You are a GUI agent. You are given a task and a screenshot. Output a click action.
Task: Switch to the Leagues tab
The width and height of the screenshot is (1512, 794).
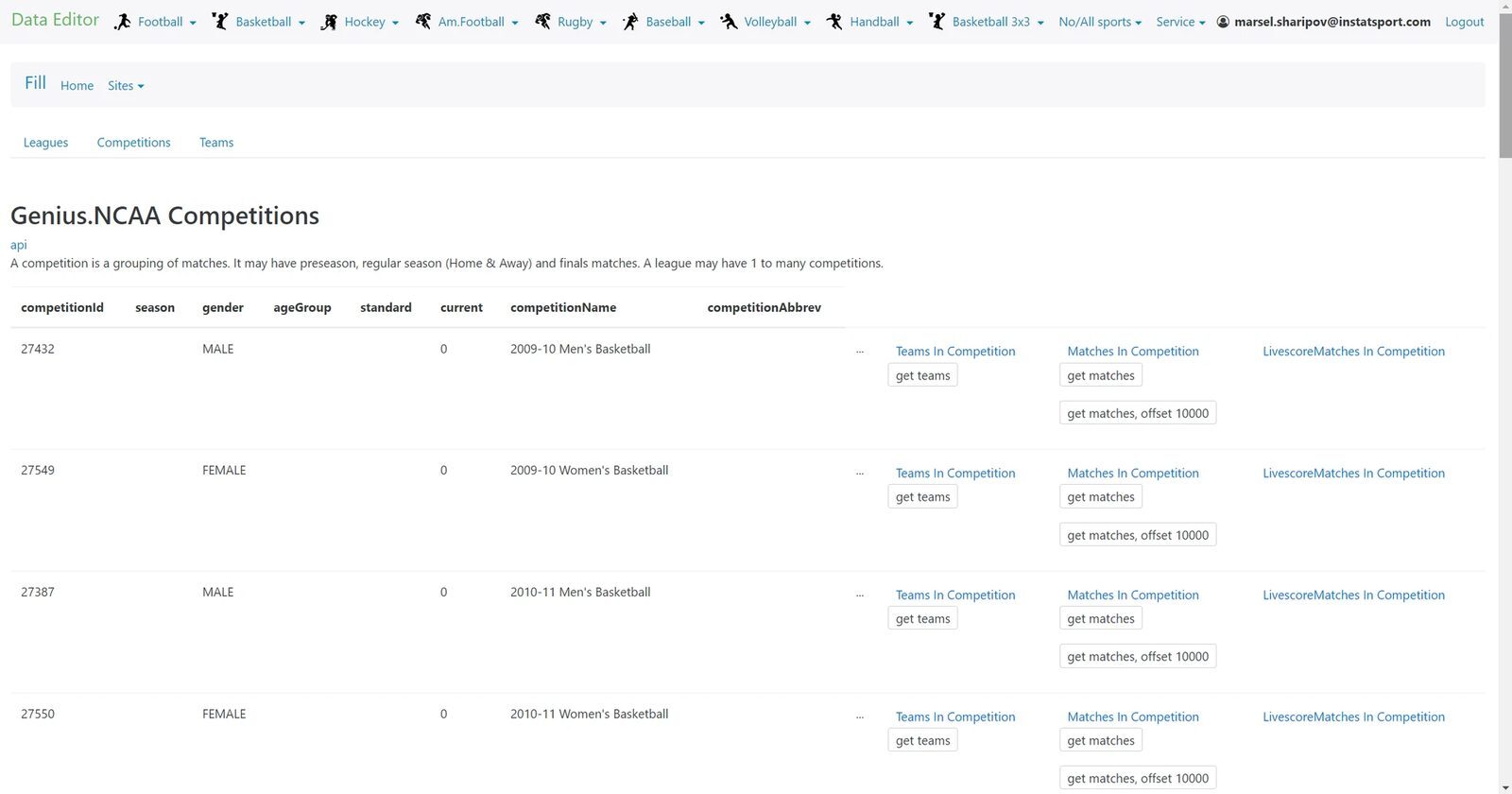(45, 143)
